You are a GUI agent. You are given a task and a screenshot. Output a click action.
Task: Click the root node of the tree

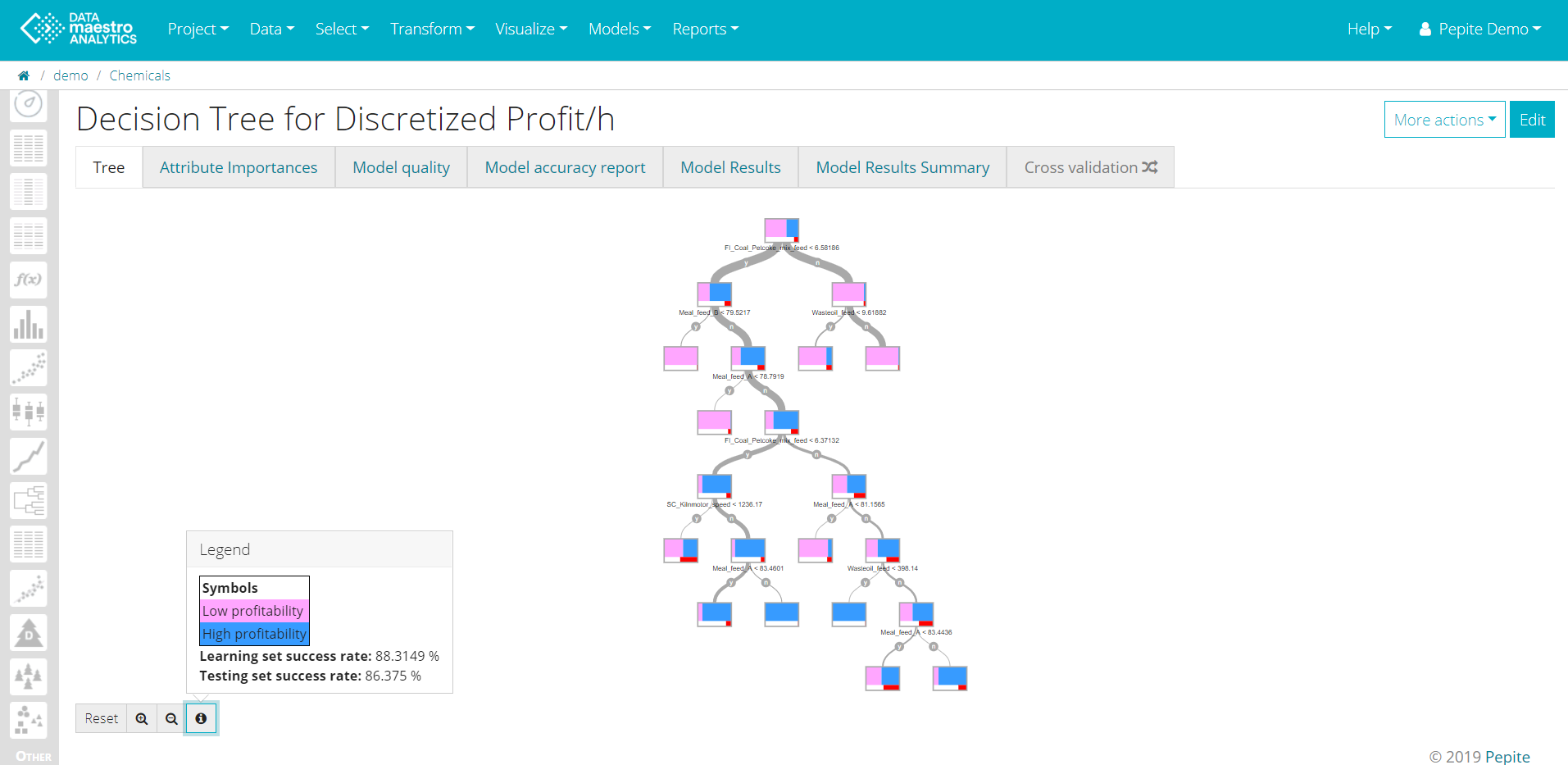[x=781, y=230]
